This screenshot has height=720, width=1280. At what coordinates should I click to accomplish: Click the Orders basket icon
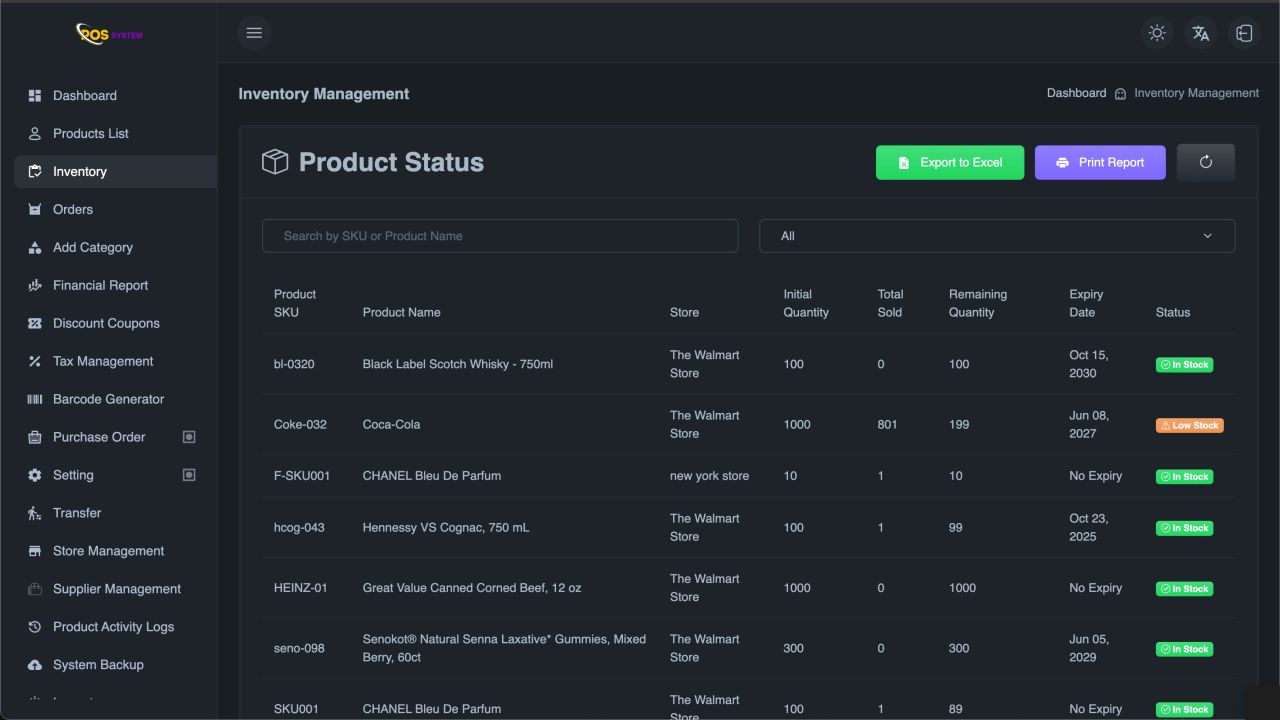click(x=35, y=210)
